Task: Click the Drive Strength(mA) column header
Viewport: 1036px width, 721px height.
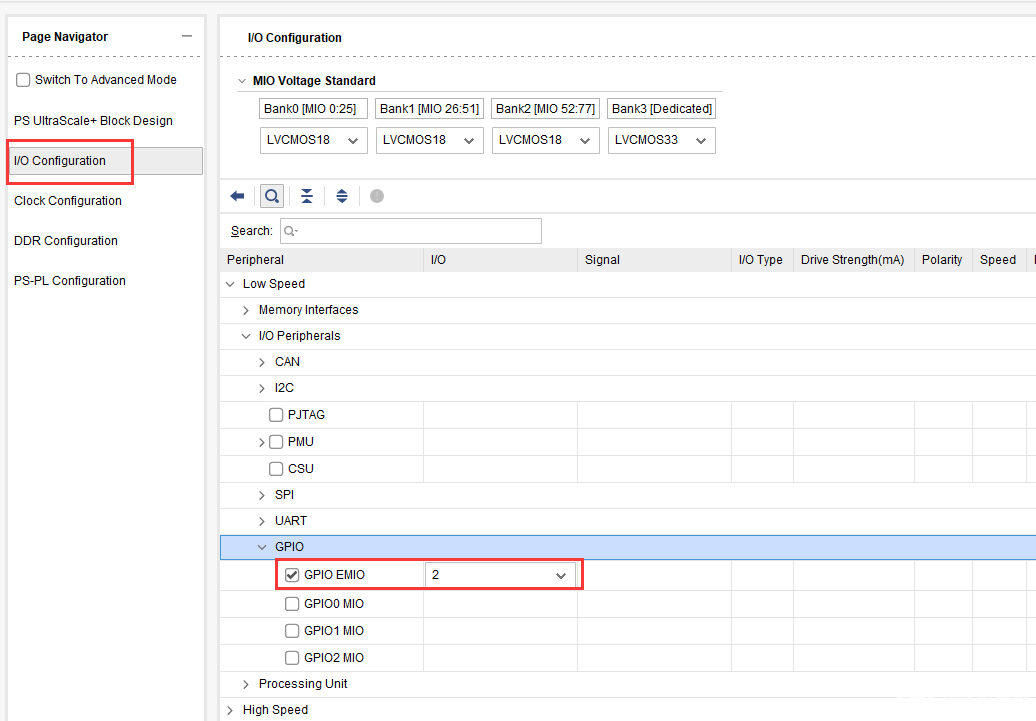Action: click(x=854, y=260)
